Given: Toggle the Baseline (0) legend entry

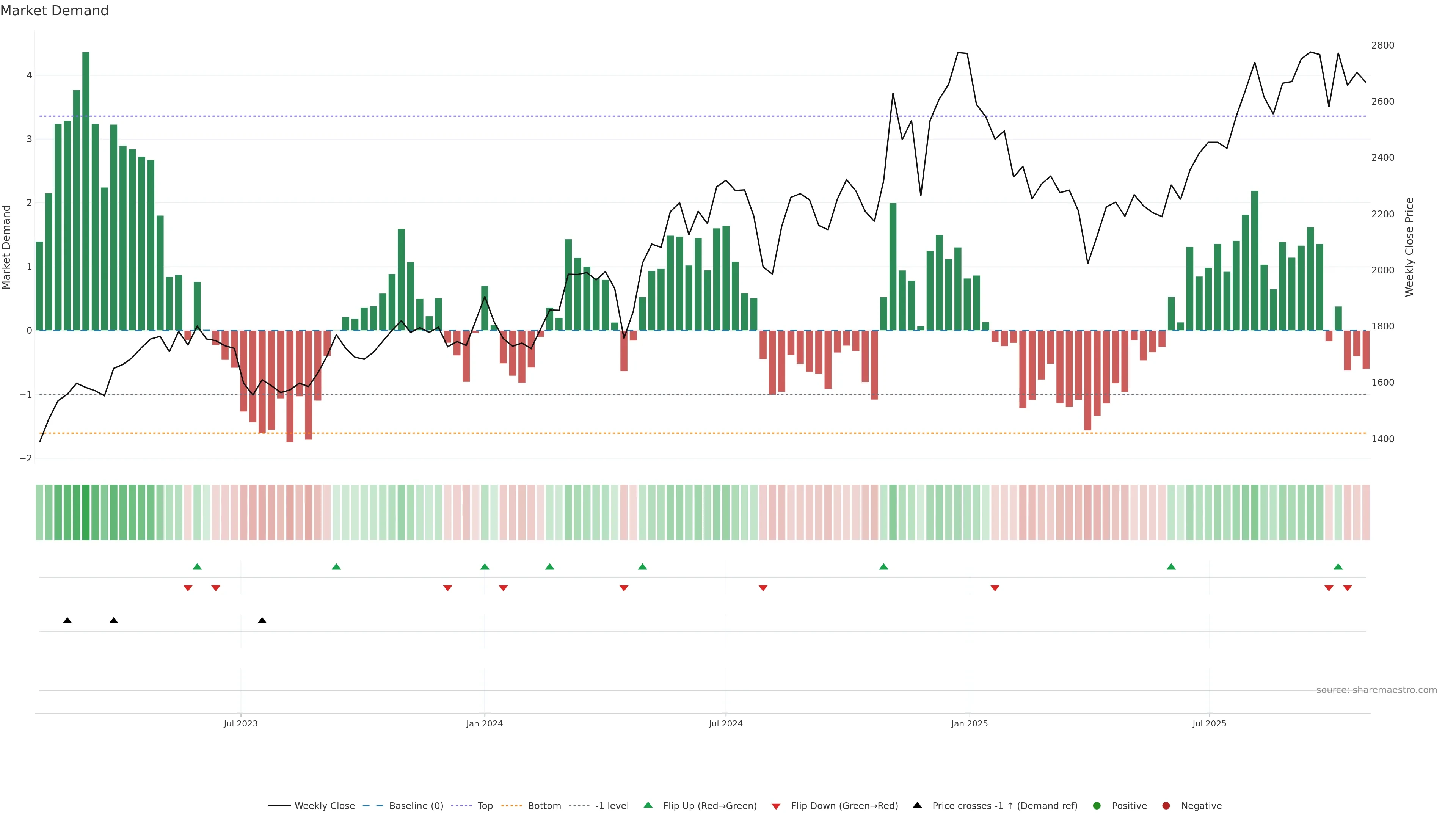Looking at the screenshot, I should pos(416,806).
